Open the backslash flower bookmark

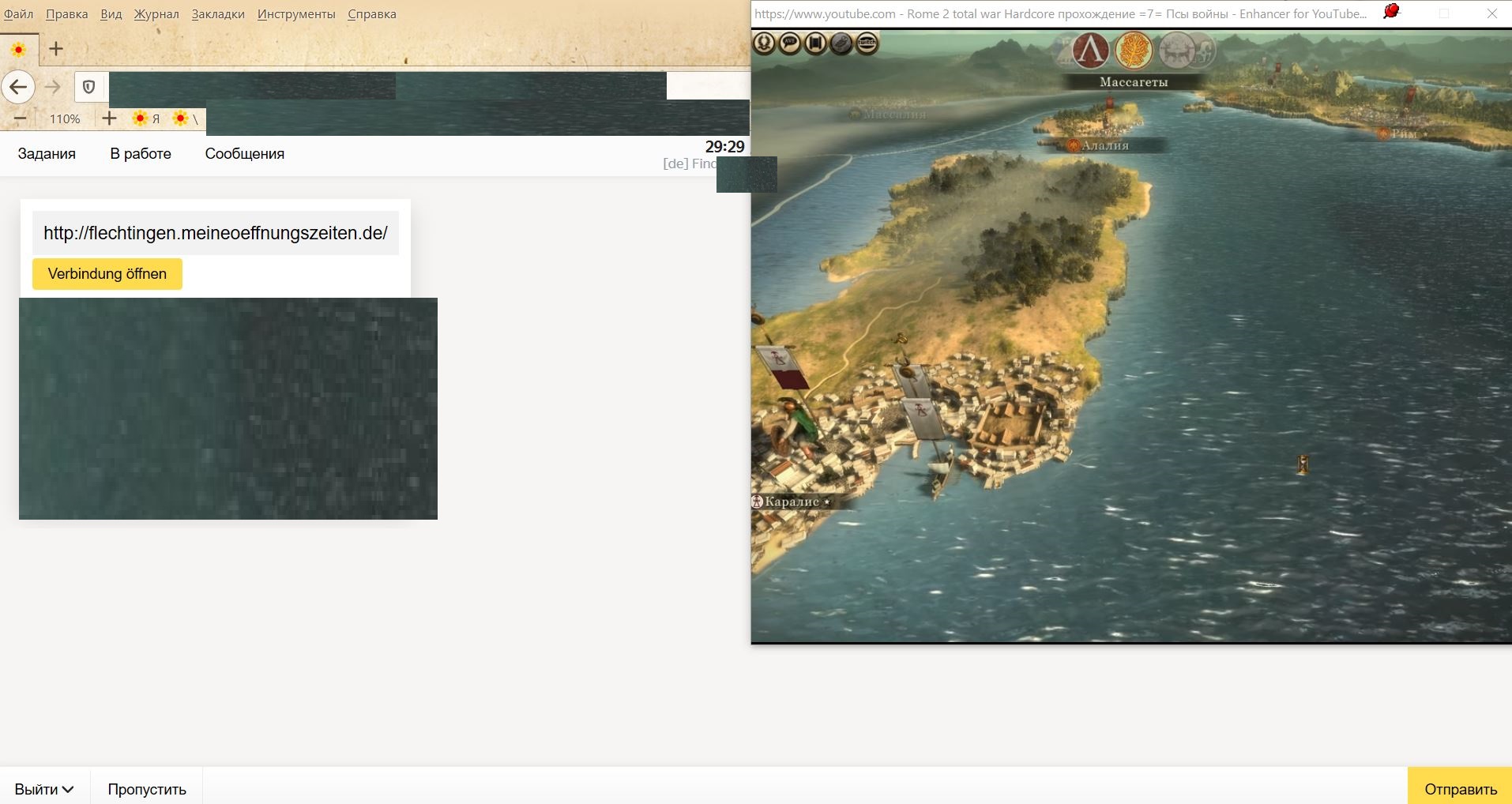(x=186, y=118)
